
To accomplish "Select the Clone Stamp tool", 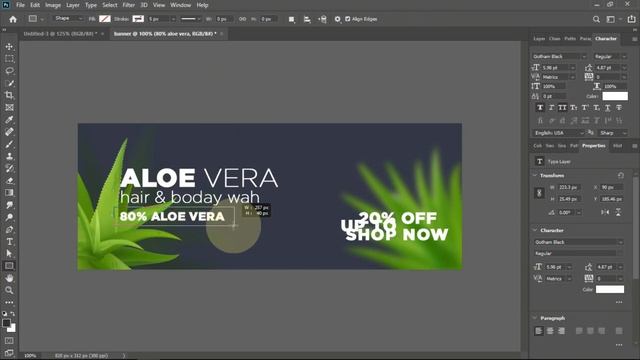I will [9, 156].
